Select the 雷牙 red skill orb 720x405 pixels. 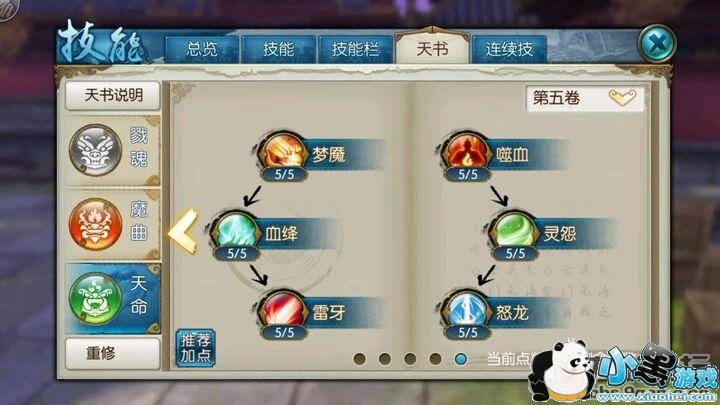click(x=283, y=310)
